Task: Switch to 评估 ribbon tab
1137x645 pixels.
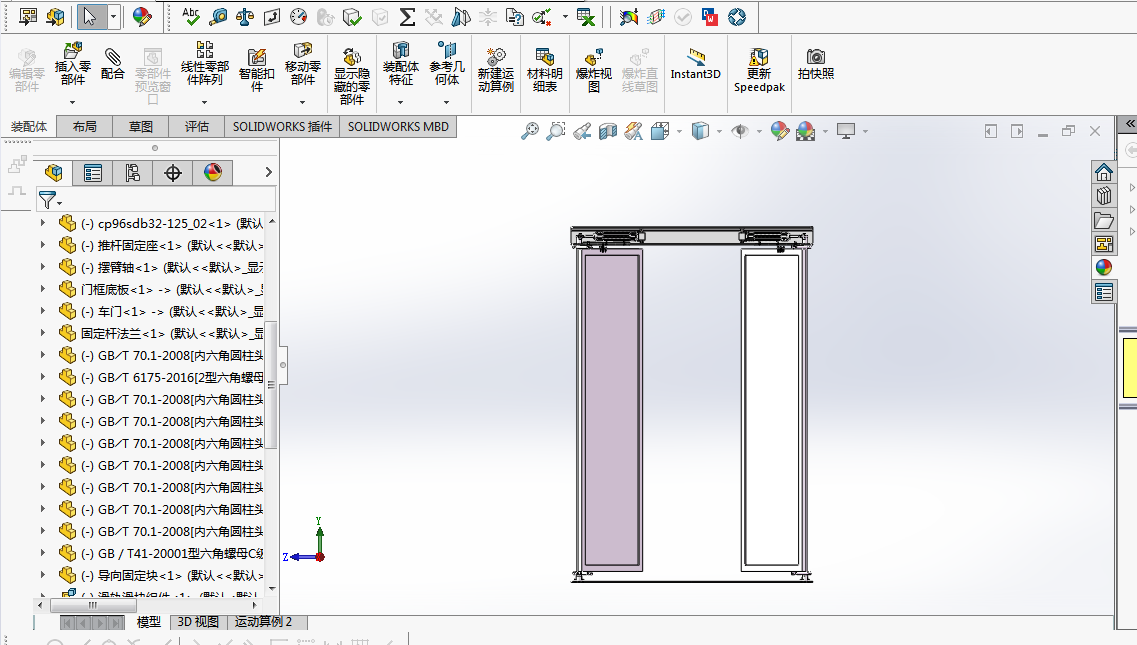Action: [x=196, y=127]
